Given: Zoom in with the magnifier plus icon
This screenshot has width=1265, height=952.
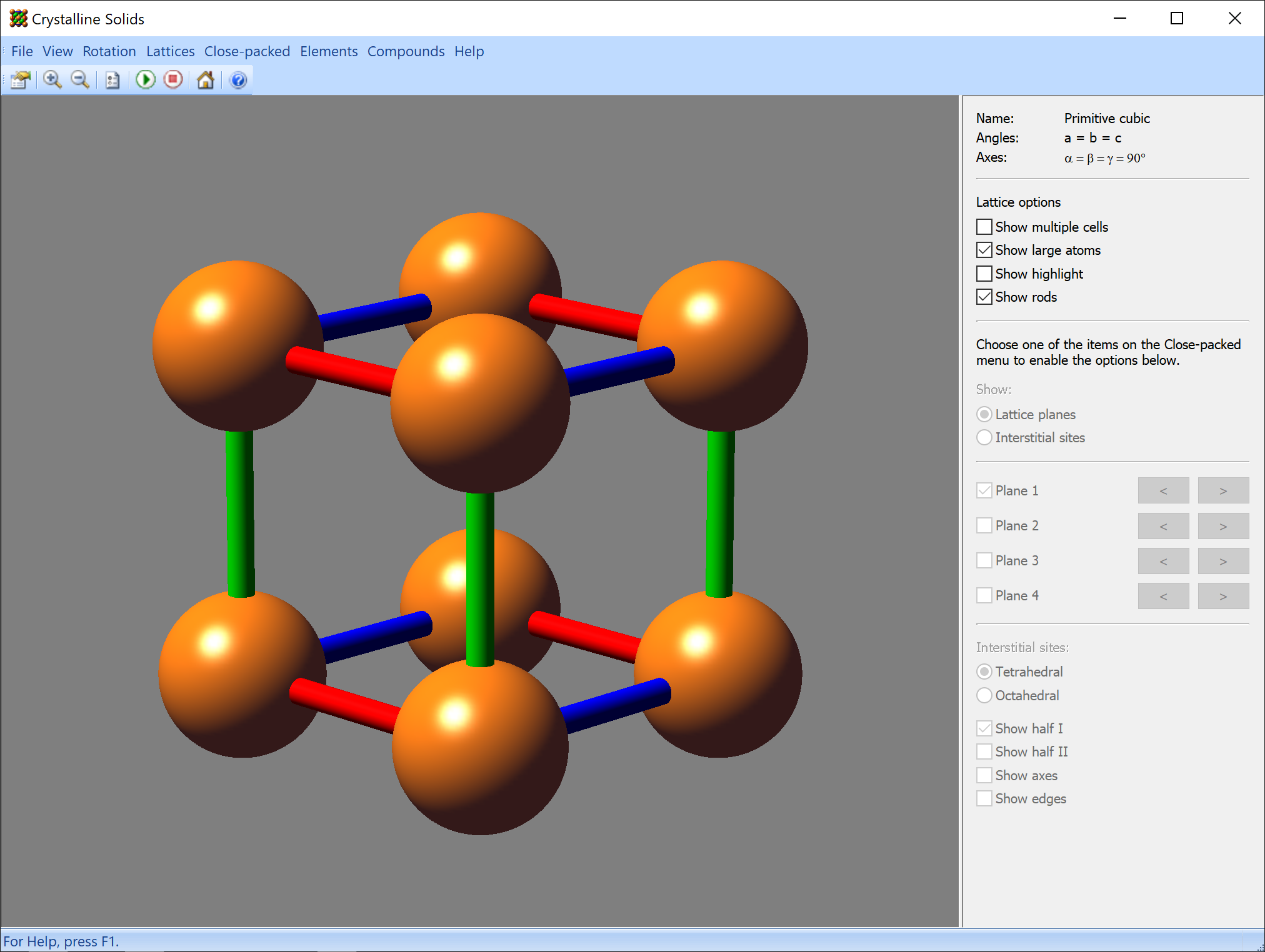Looking at the screenshot, I should [x=52, y=80].
